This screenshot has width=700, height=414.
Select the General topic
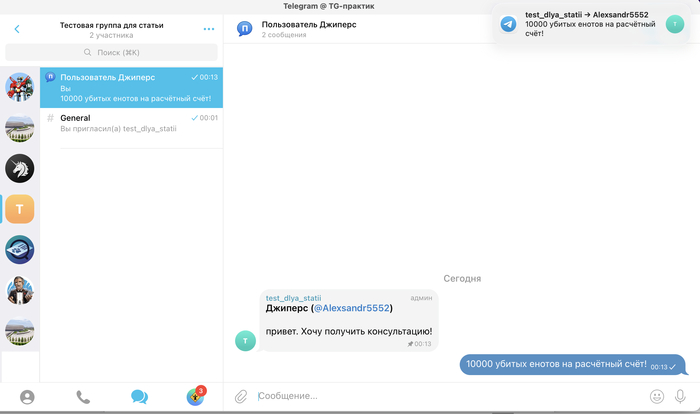click(131, 124)
